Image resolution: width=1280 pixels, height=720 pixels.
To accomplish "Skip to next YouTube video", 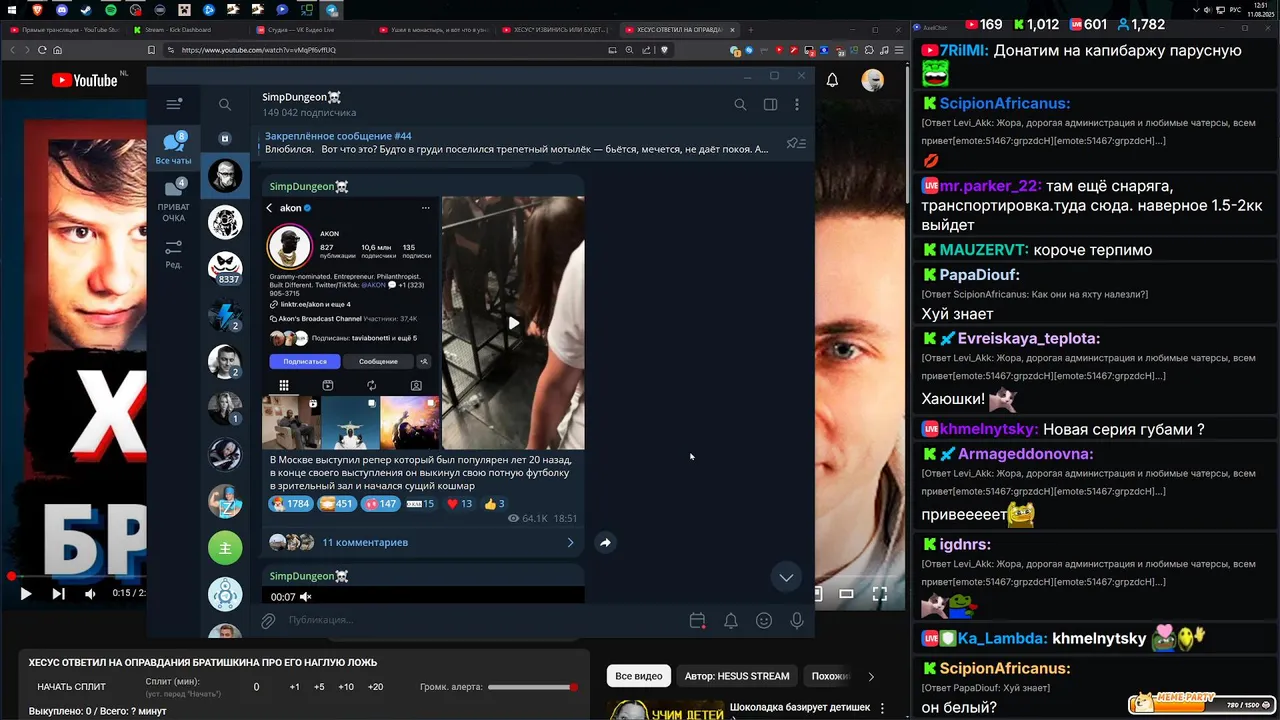I will pos(58,594).
